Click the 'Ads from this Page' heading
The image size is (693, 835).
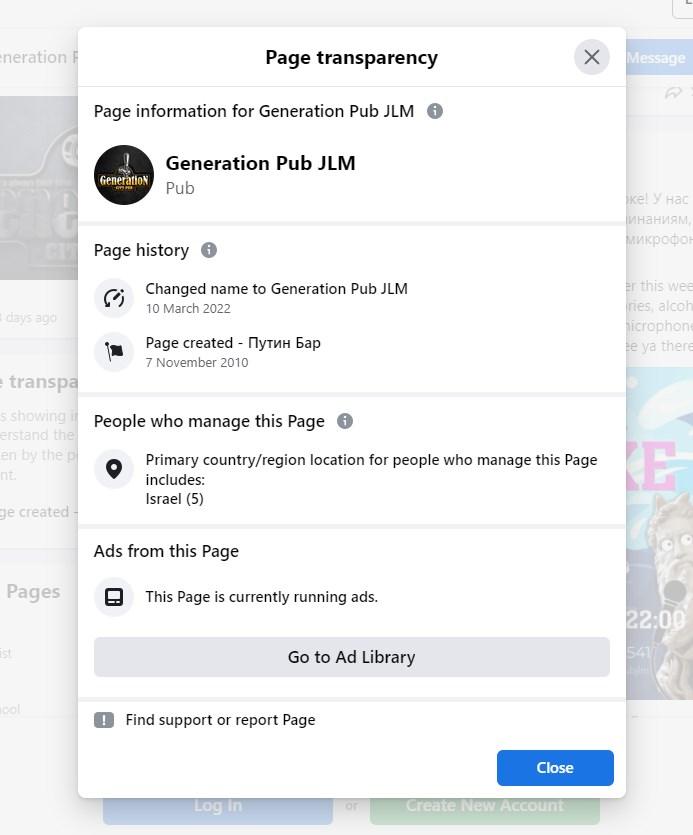pyautogui.click(x=166, y=551)
